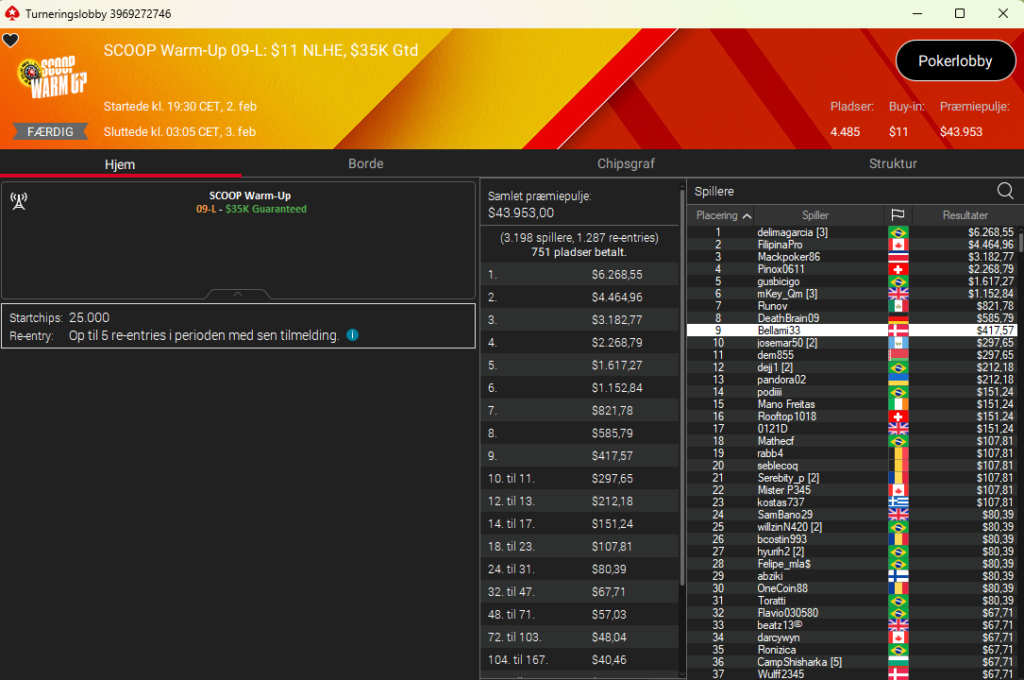1024x680 pixels.
Task: Open the Chipsgraf tab
Action: [x=626, y=164]
